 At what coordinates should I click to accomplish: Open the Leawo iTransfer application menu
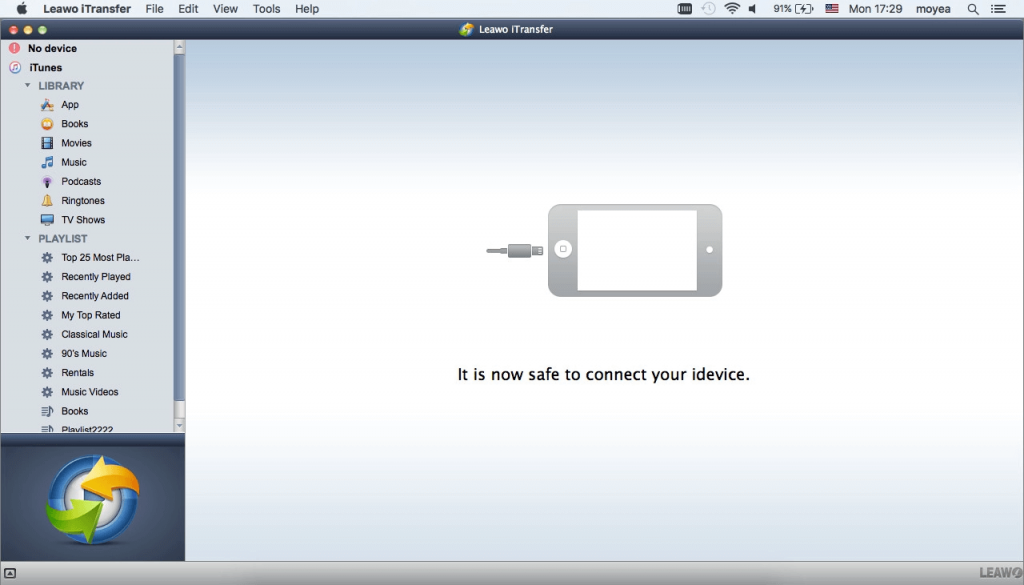87,9
